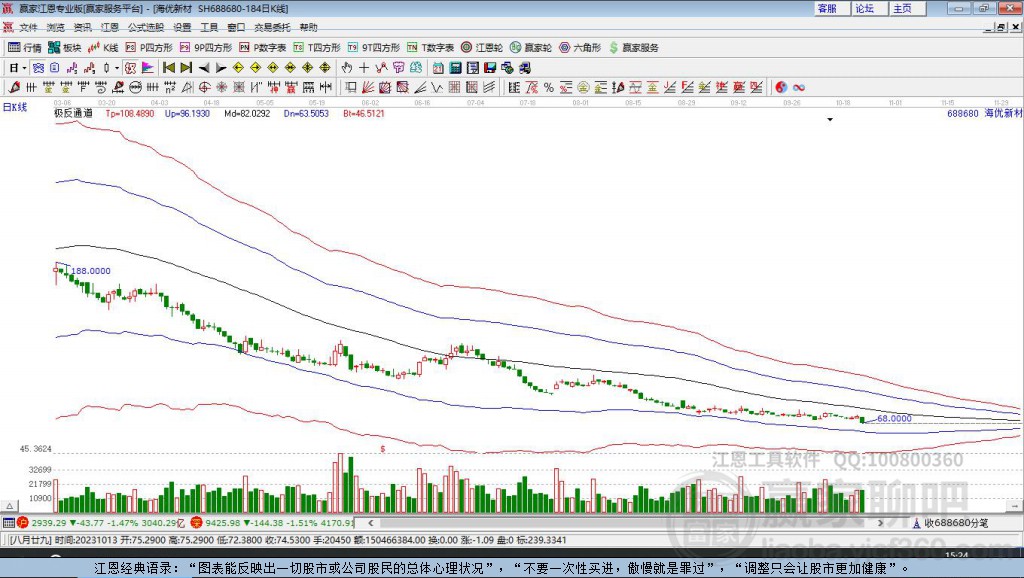Click the 论坛 forum button
The width and height of the screenshot is (1024, 578).
click(865, 8)
